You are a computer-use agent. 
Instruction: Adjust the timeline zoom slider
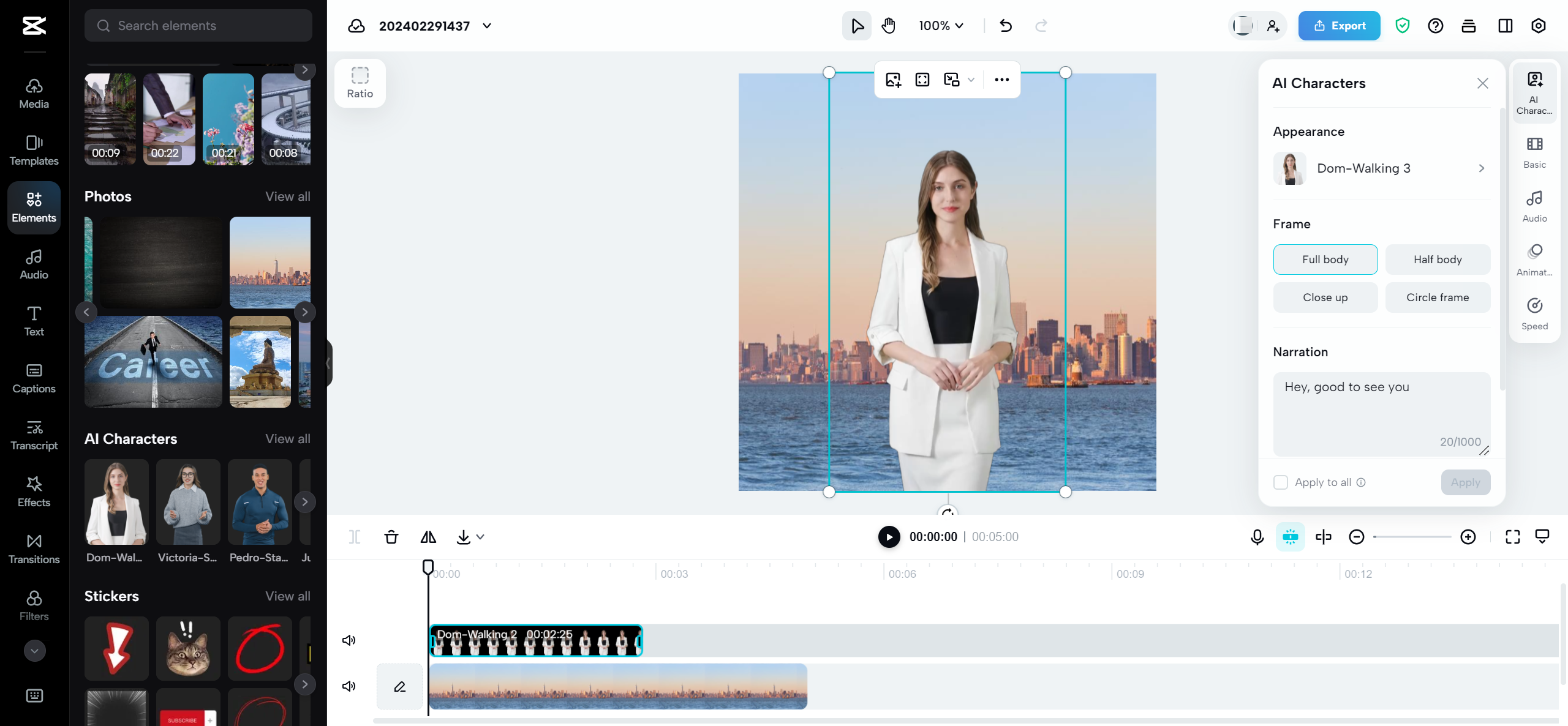tap(1412, 537)
